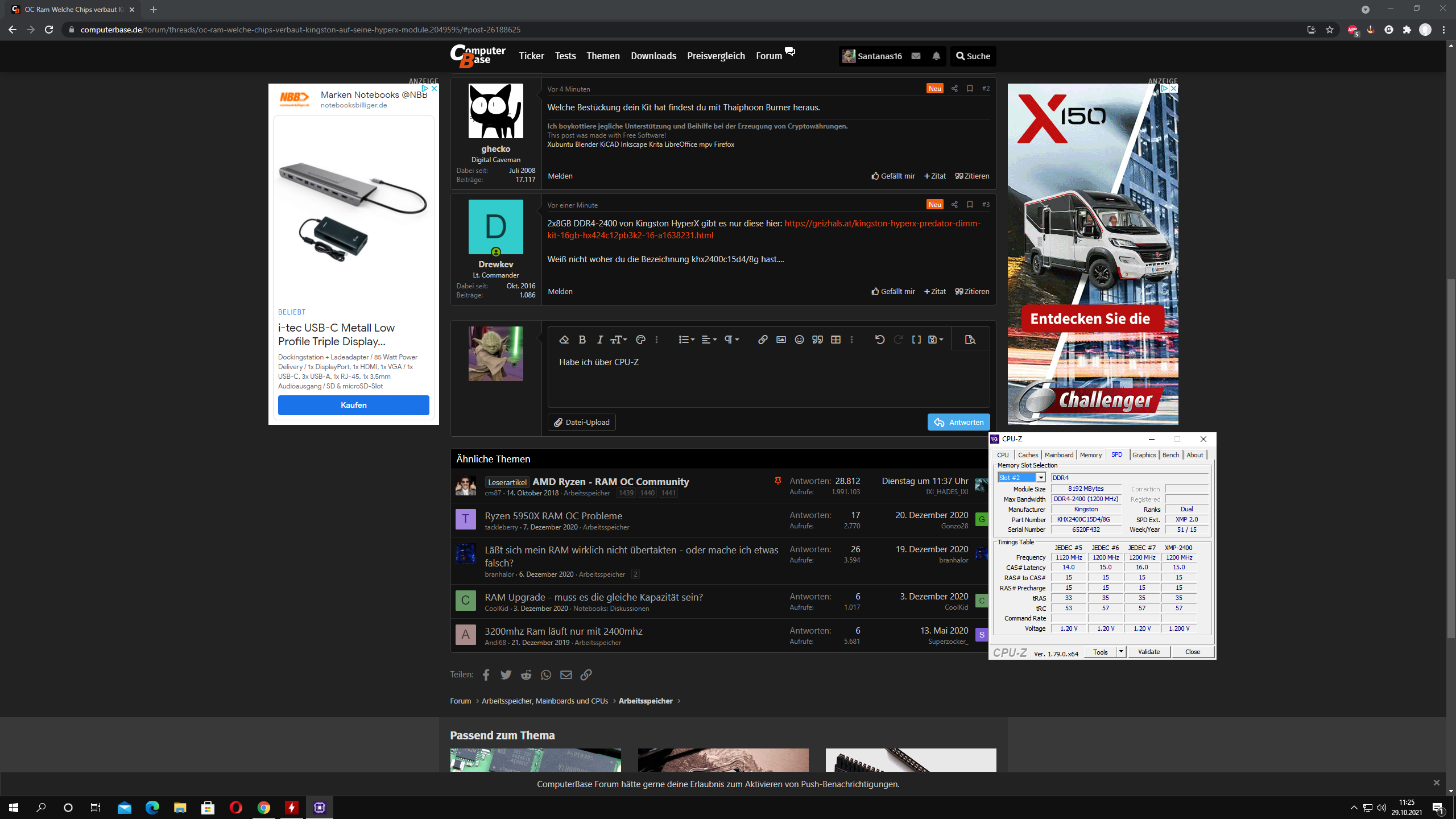Insert a table in the editor

tap(835, 340)
